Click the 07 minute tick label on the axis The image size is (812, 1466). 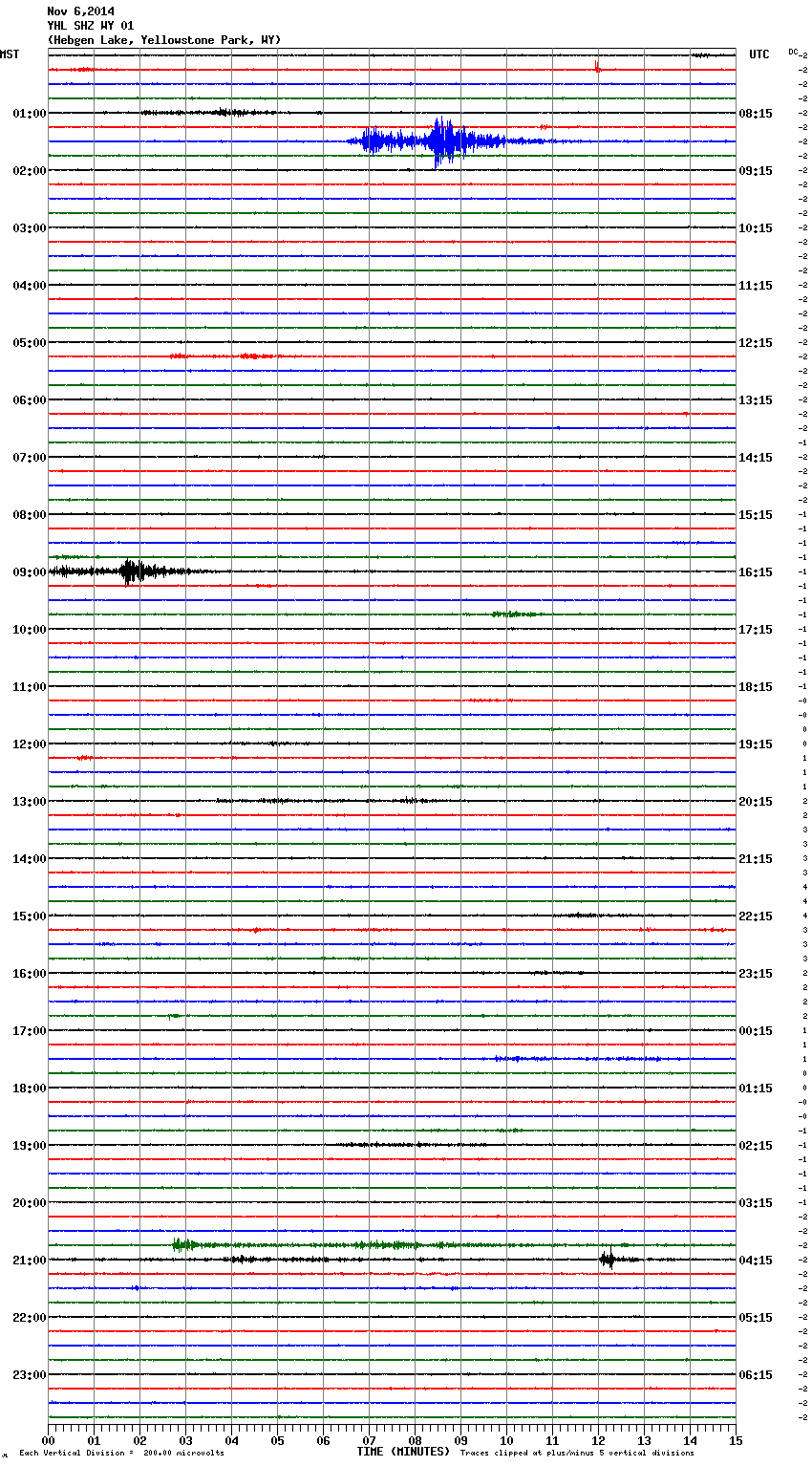pos(369,1440)
